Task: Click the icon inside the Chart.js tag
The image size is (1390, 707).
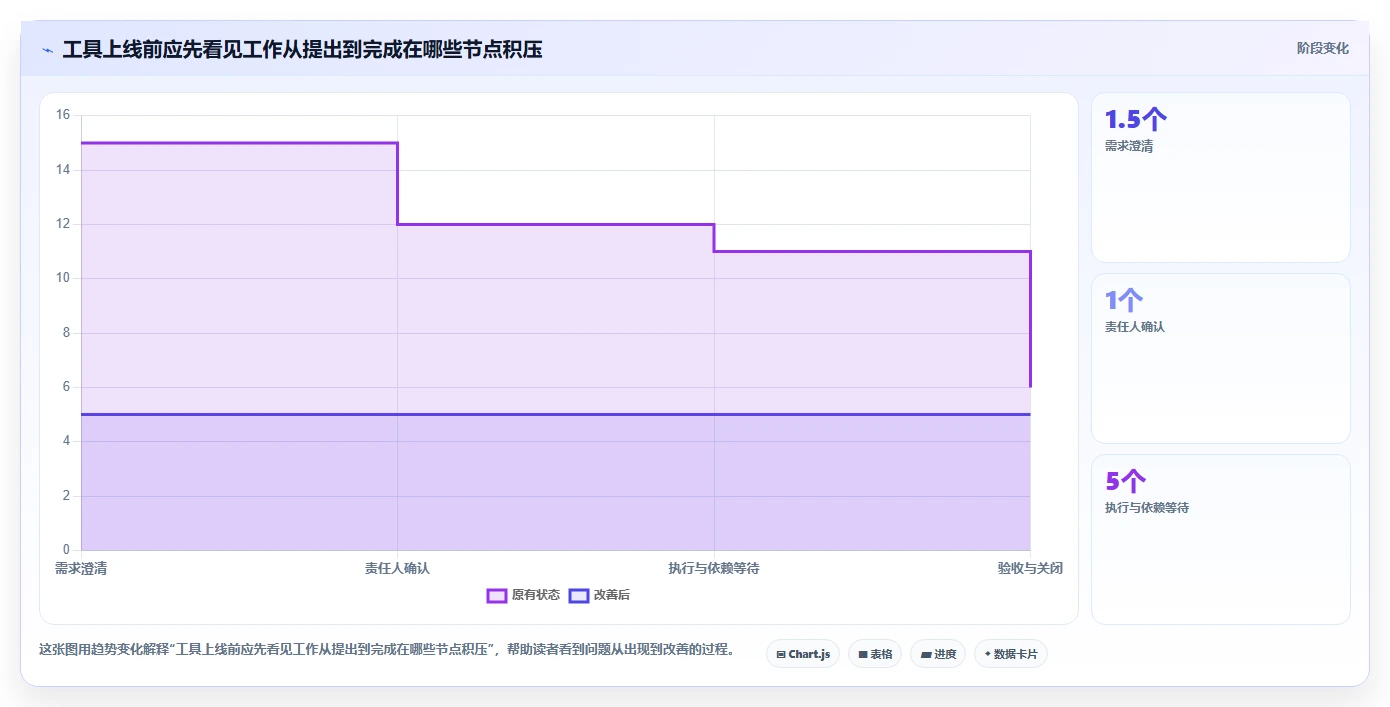Action: [781, 655]
